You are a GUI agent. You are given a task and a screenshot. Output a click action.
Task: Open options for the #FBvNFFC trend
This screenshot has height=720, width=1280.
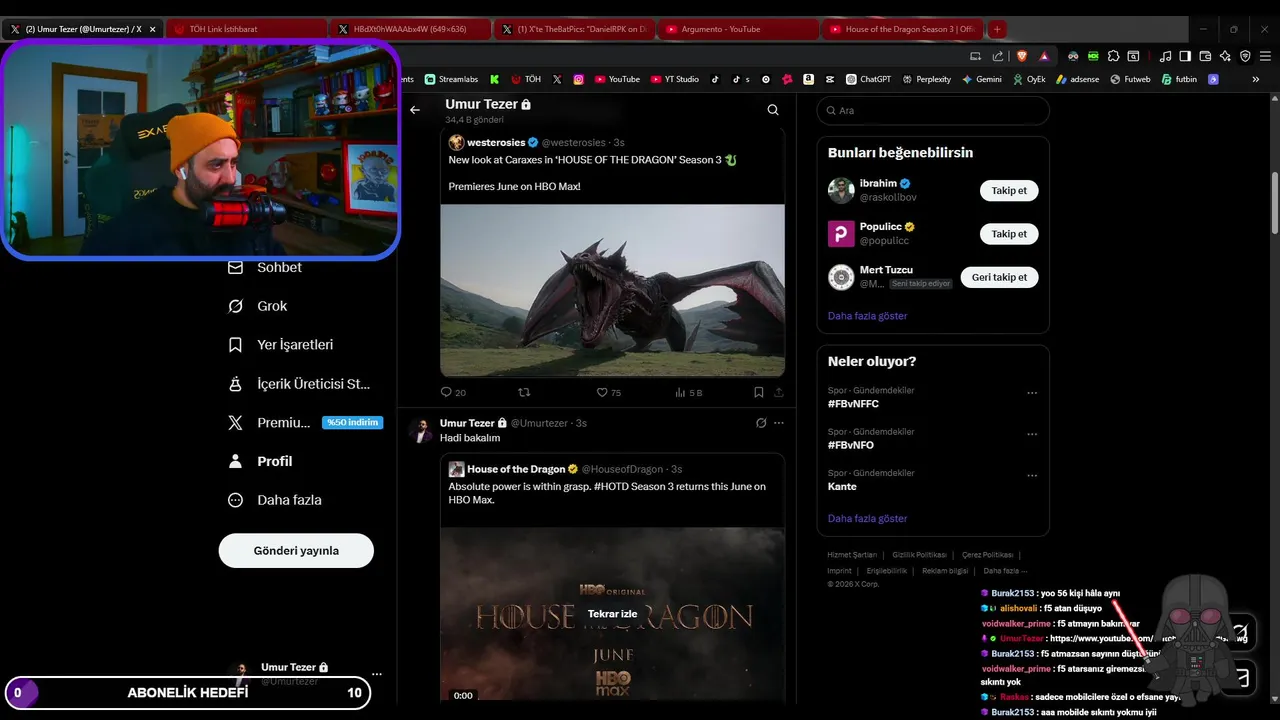(1032, 393)
